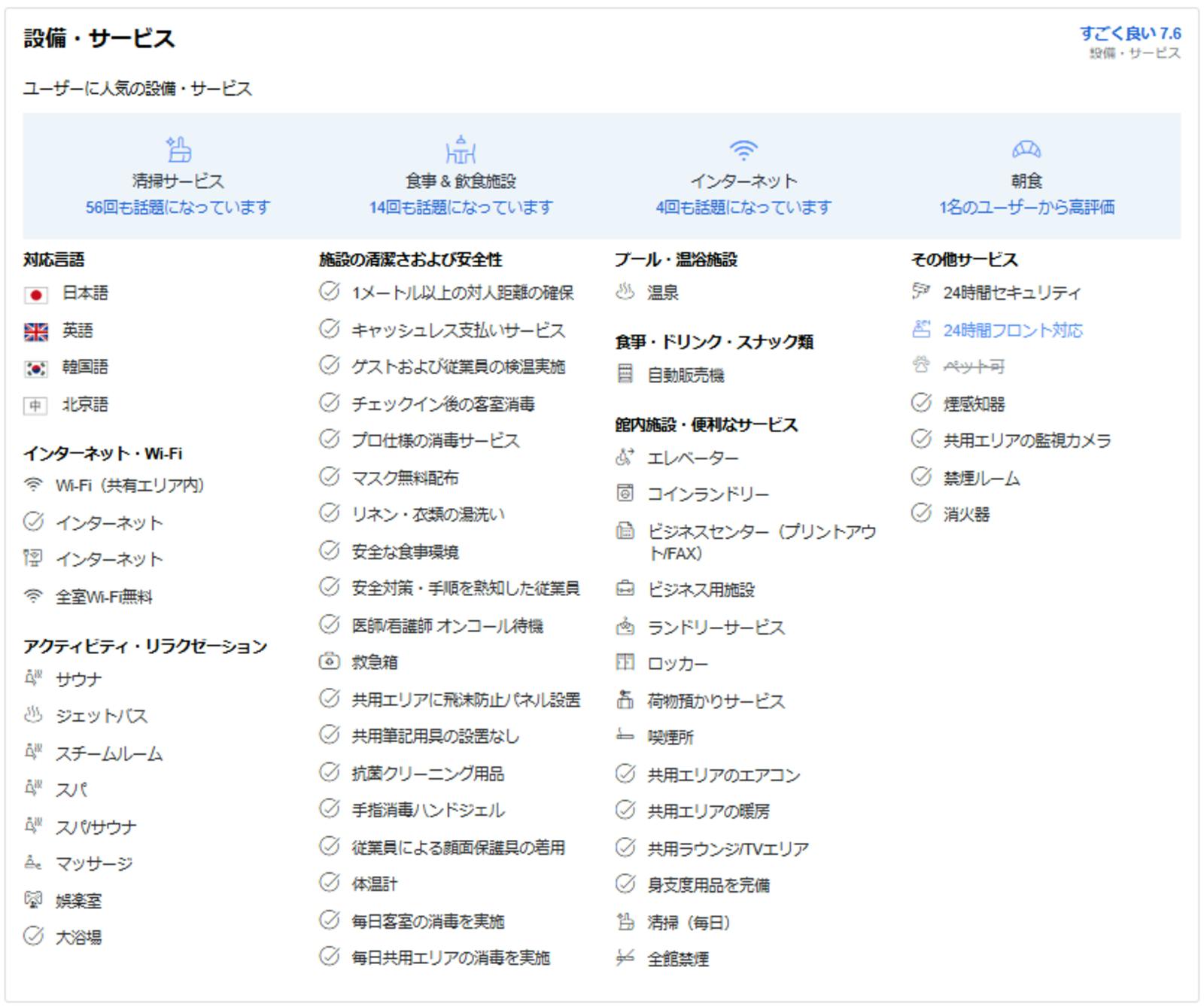Click the アクティビティ・リラクゼーション heading

tap(145, 646)
